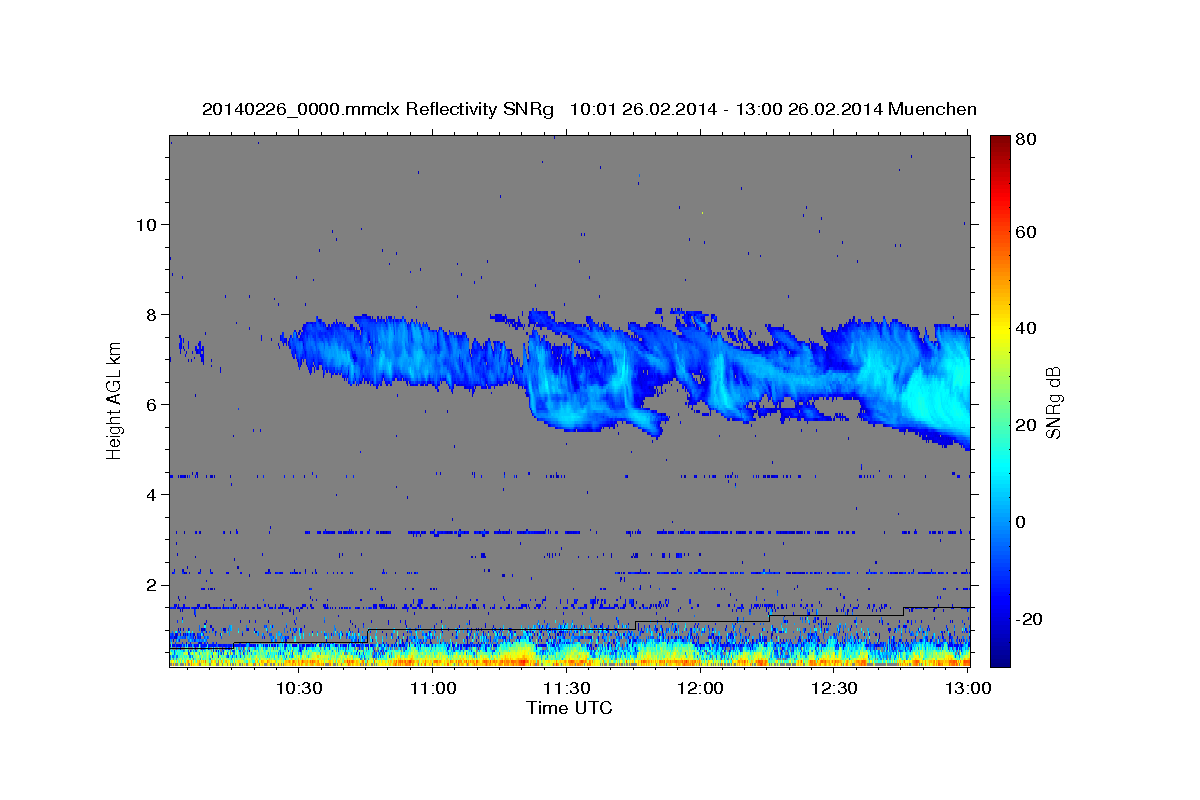The width and height of the screenshot is (1200, 800).
Task: Click the colorbar value 80
Action: coord(1025,140)
